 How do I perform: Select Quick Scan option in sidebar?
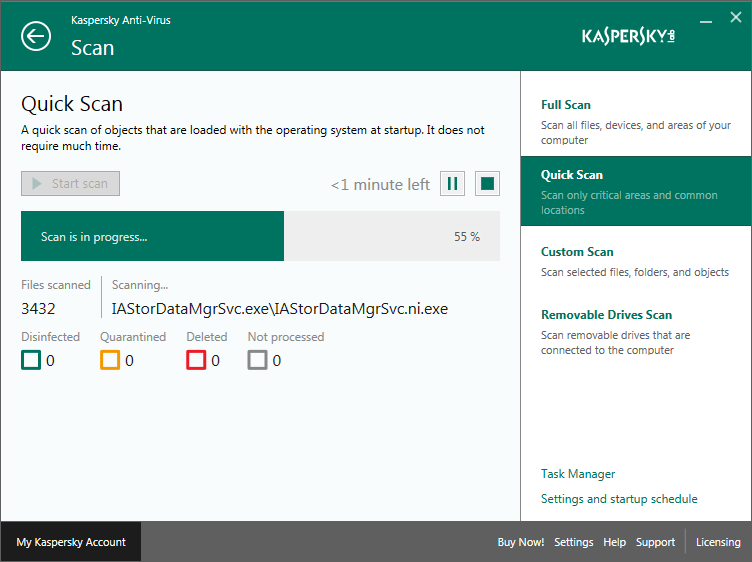pos(572,175)
